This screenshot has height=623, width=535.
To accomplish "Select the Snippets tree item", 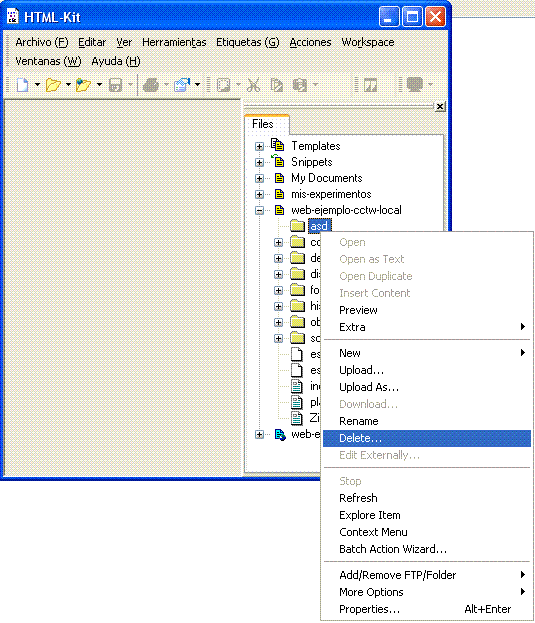I will (312, 162).
